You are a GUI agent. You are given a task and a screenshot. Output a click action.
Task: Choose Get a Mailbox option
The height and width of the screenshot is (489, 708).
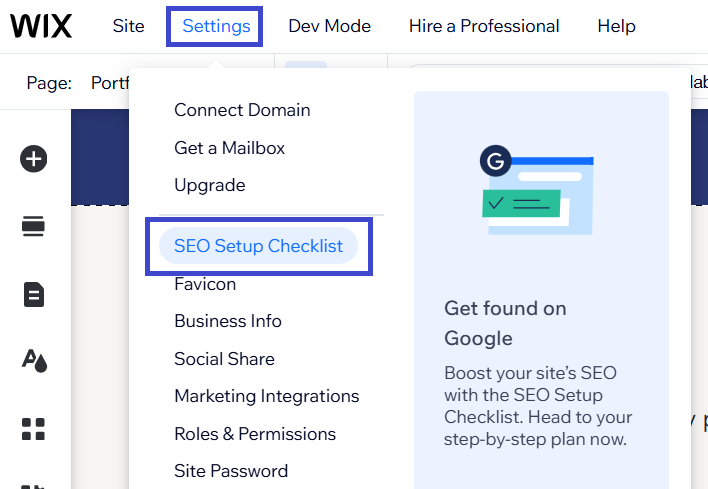pyautogui.click(x=229, y=148)
